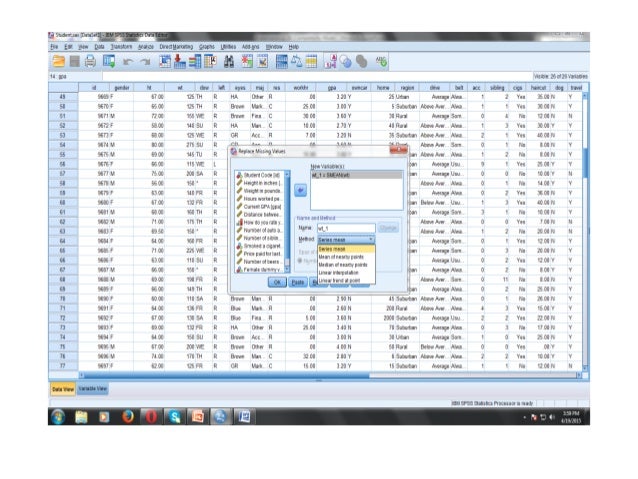Viewport: 638px width, 479px height.
Task: Click the vertical scrollbar of data grid
Action: point(585,231)
